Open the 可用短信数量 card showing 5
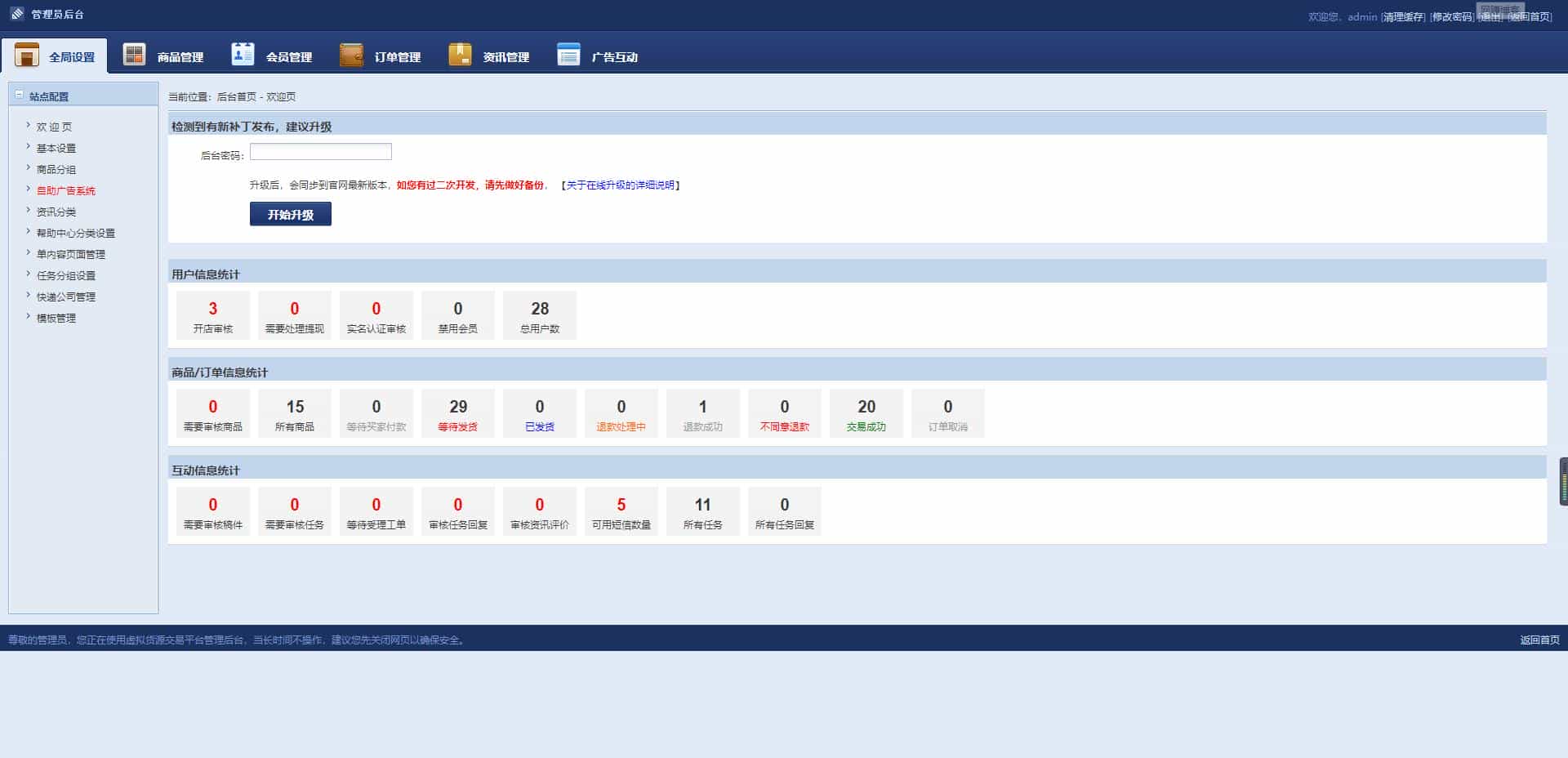Screen dimensions: 1568x758 coord(621,511)
